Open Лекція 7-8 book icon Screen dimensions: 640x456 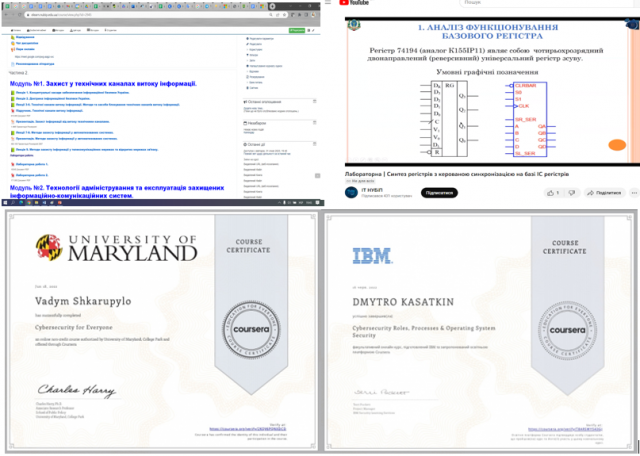[x=13, y=132]
